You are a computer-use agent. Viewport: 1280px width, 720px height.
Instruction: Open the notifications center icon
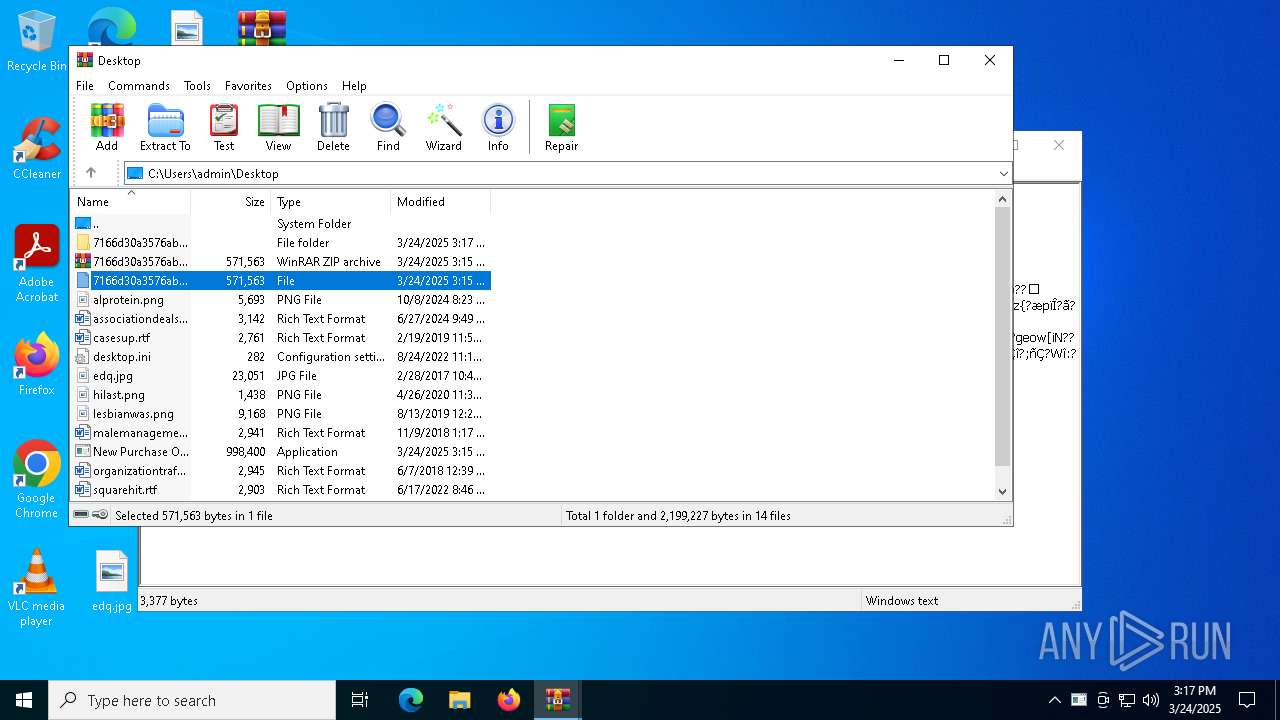point(1247,700)
